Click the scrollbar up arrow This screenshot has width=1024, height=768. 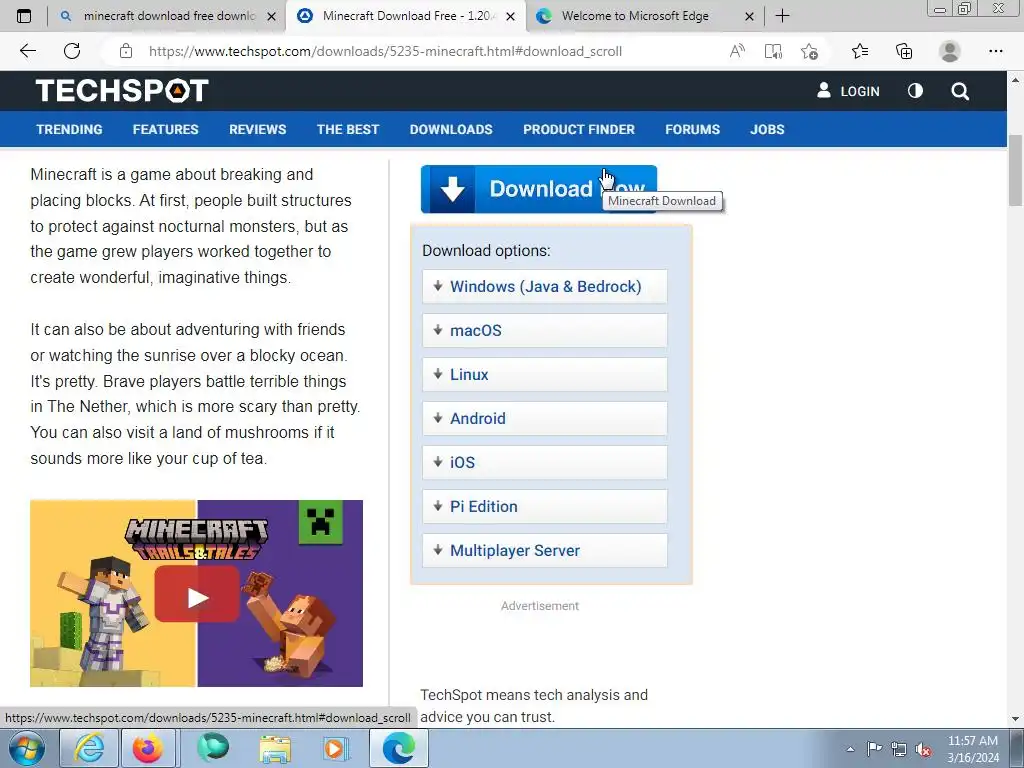pos(1015,80)
